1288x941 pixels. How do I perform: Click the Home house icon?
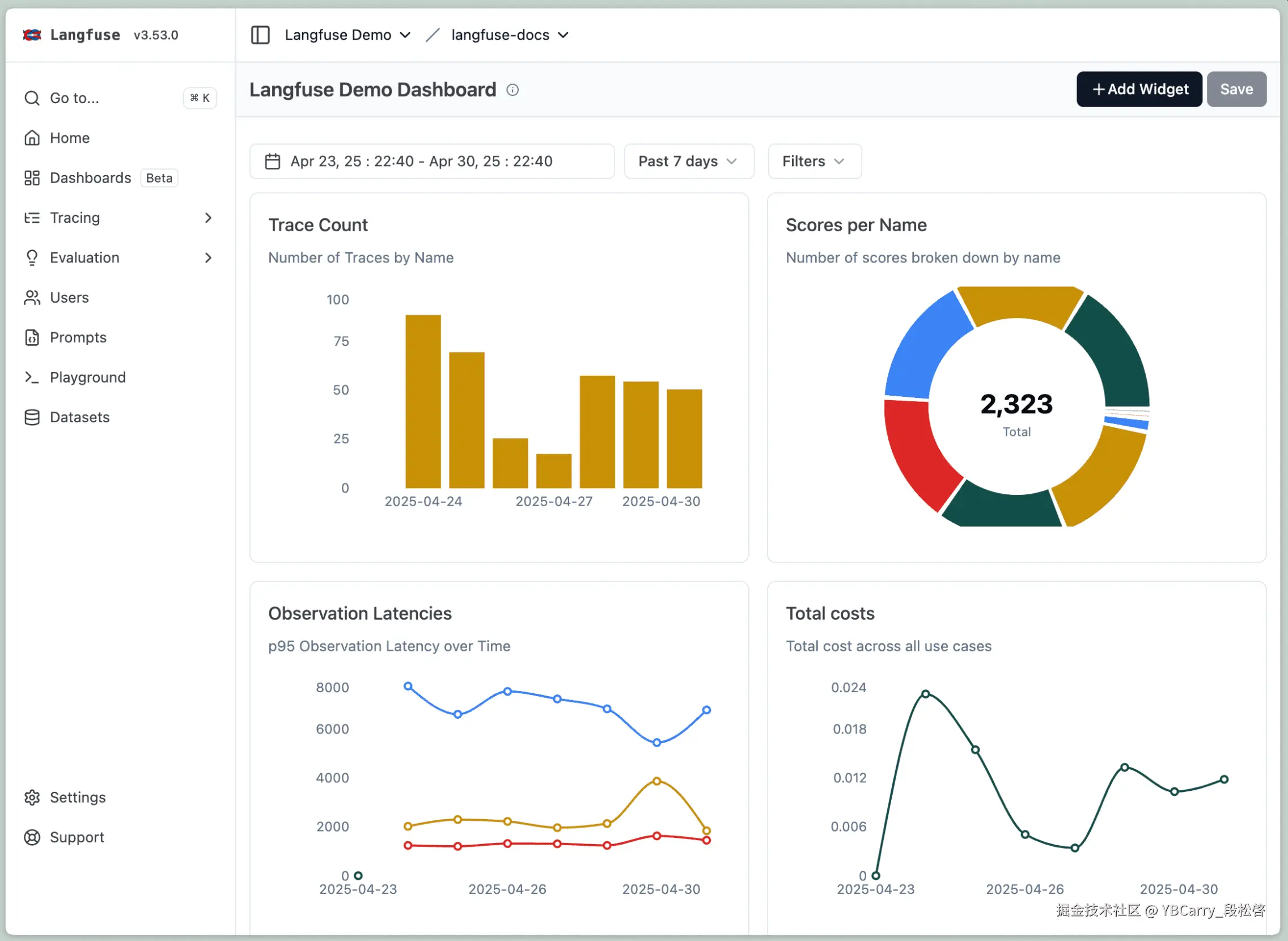[32, 138]
